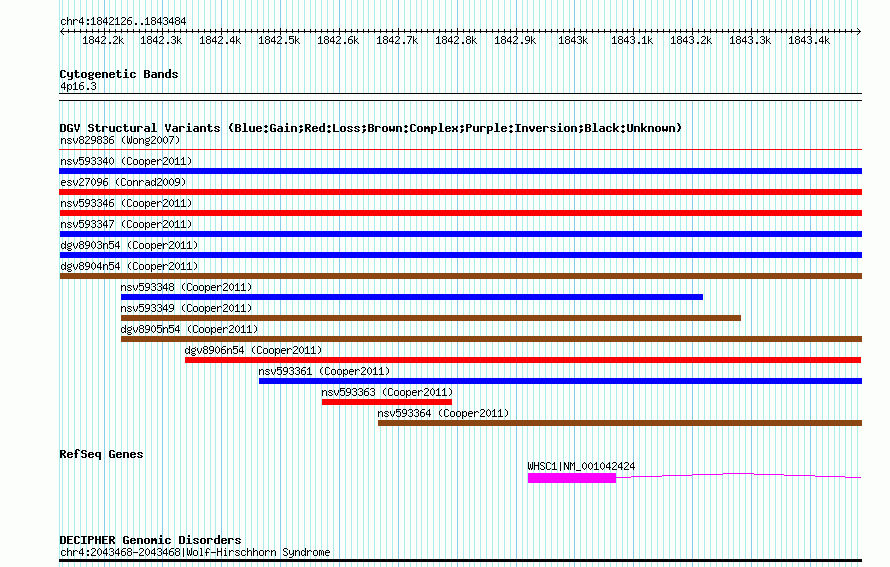Select the red nsv593346 loss bar

460,213
